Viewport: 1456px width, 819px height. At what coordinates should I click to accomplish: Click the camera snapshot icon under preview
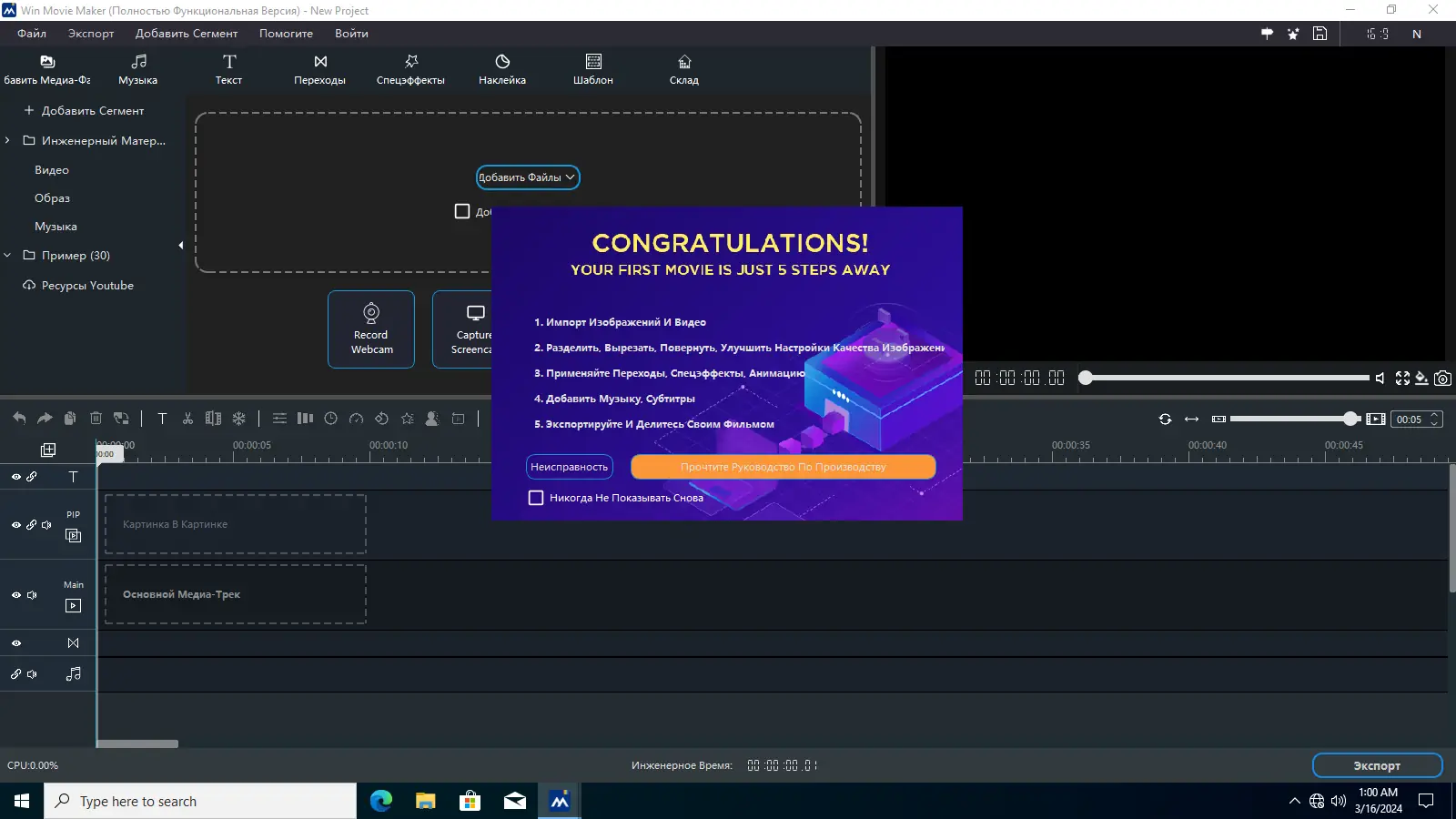[1443, 379]
